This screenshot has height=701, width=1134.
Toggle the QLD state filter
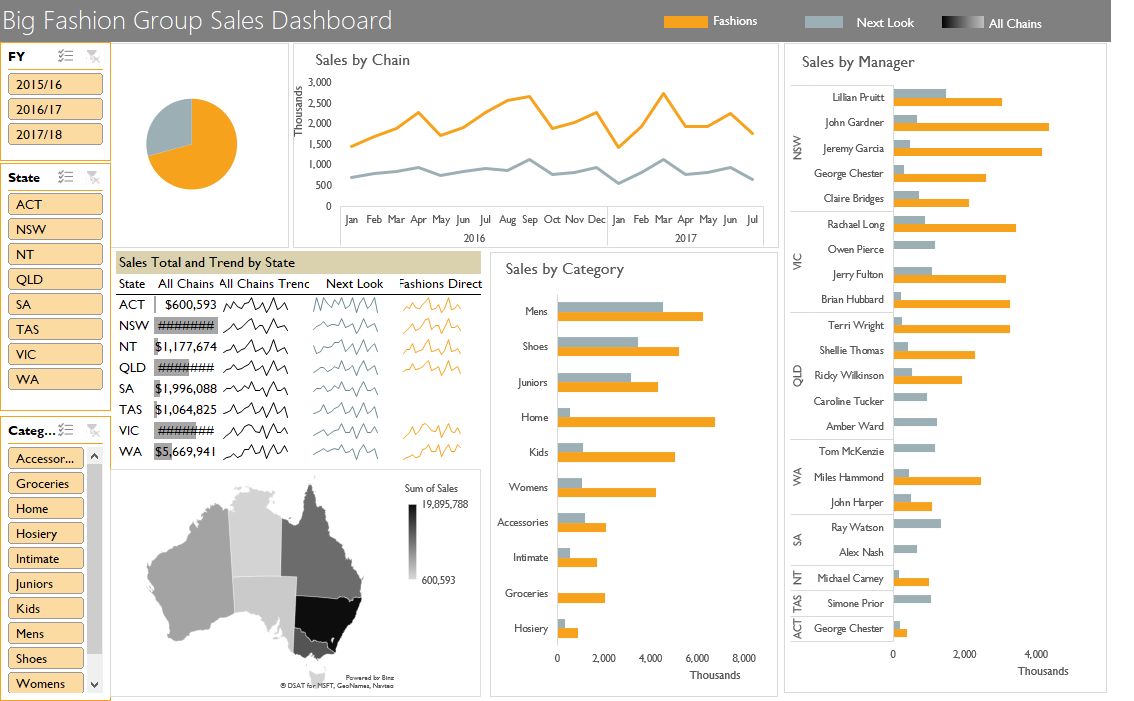(55, 279)
